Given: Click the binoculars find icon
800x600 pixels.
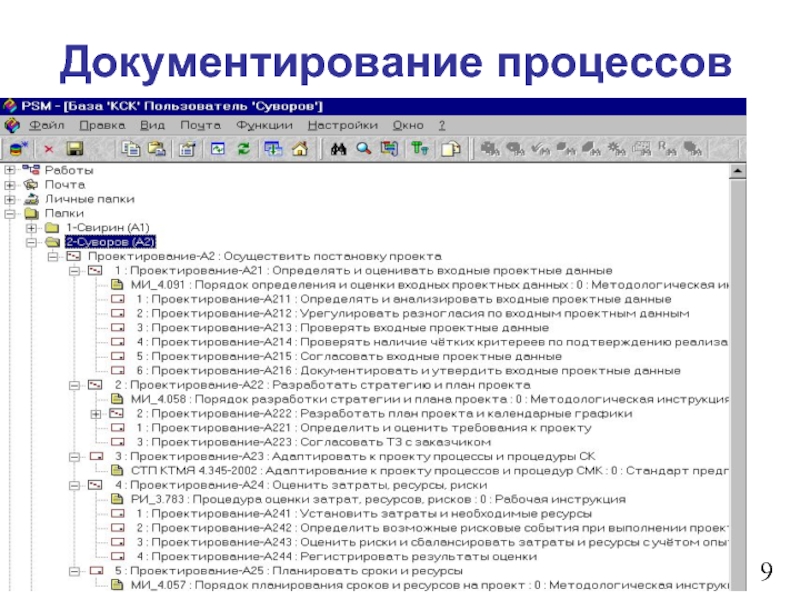Looking at the screenshot, I should click(x=338, y=149).
